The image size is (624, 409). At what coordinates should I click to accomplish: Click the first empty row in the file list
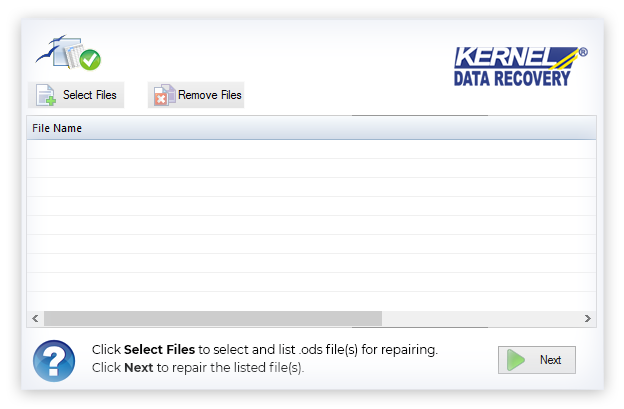pyautogui.click(x=310, y=149)
